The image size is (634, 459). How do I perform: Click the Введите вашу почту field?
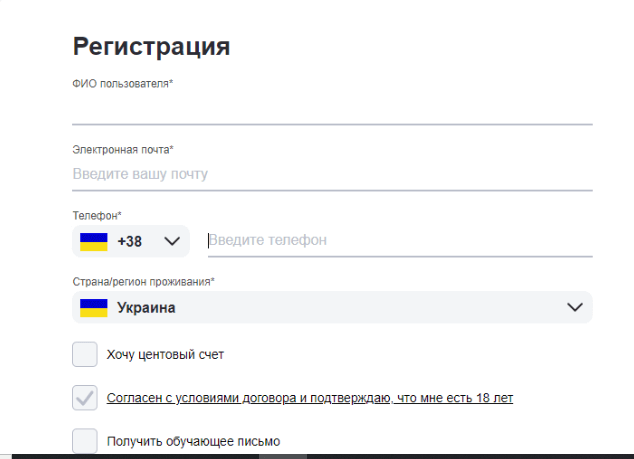tap(332, 174)
